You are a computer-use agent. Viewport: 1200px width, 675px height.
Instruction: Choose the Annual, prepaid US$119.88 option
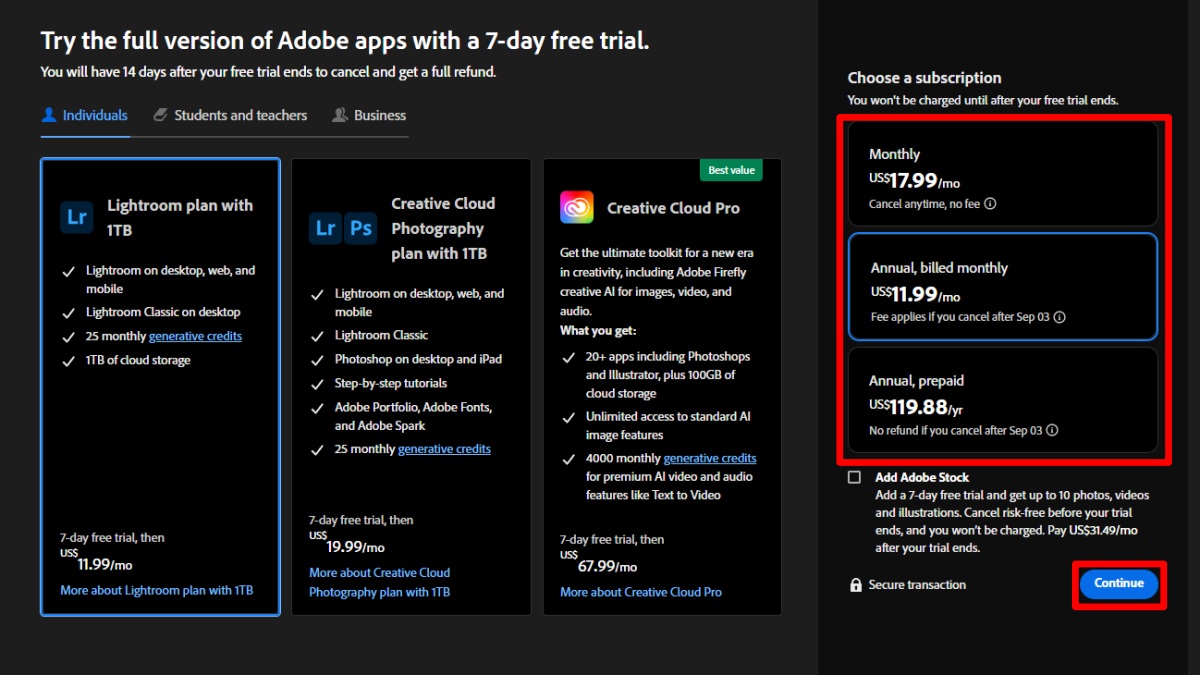tap(1002, 400)
